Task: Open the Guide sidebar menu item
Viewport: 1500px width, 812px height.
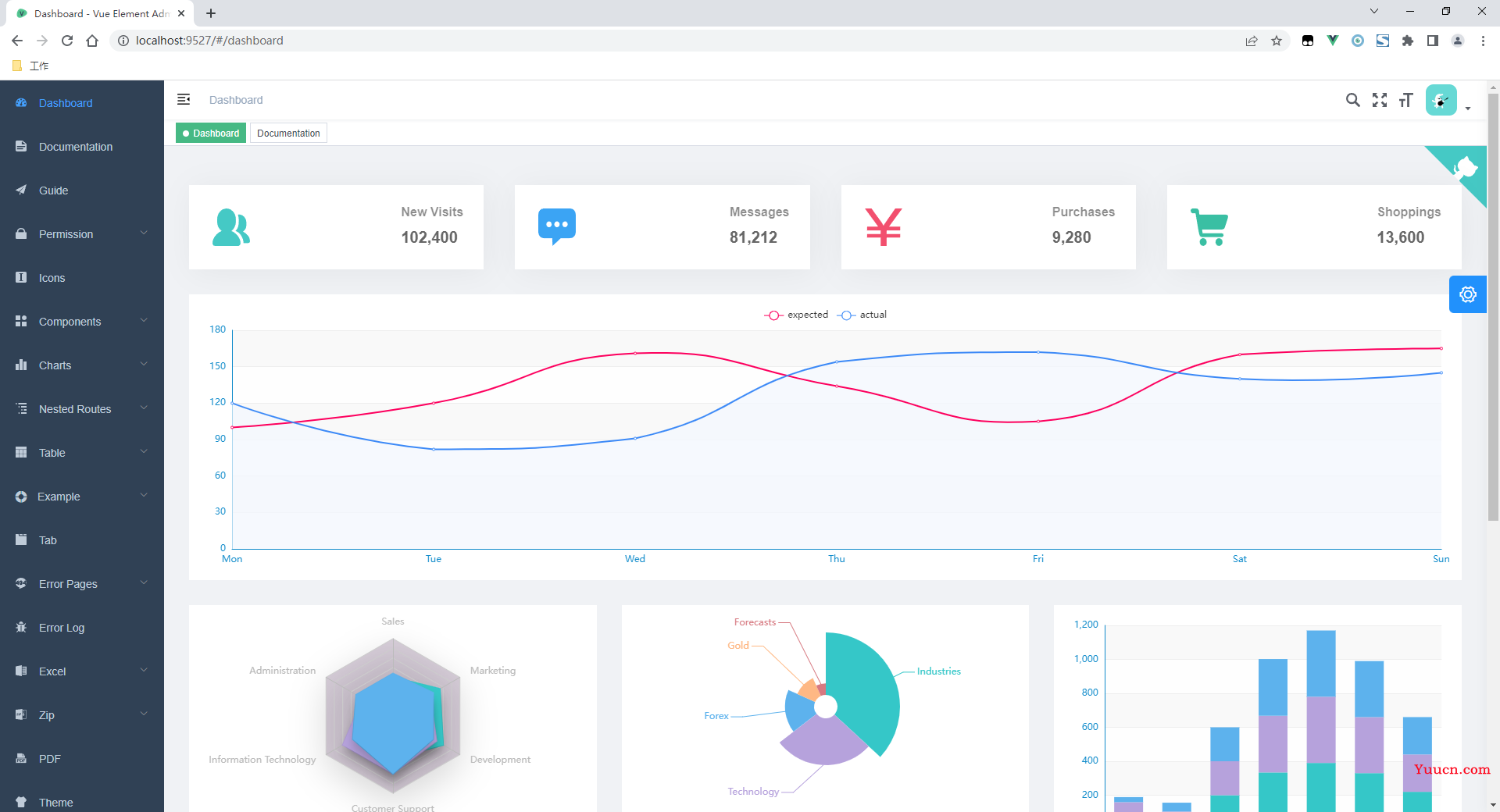Action: coord(82,191)
